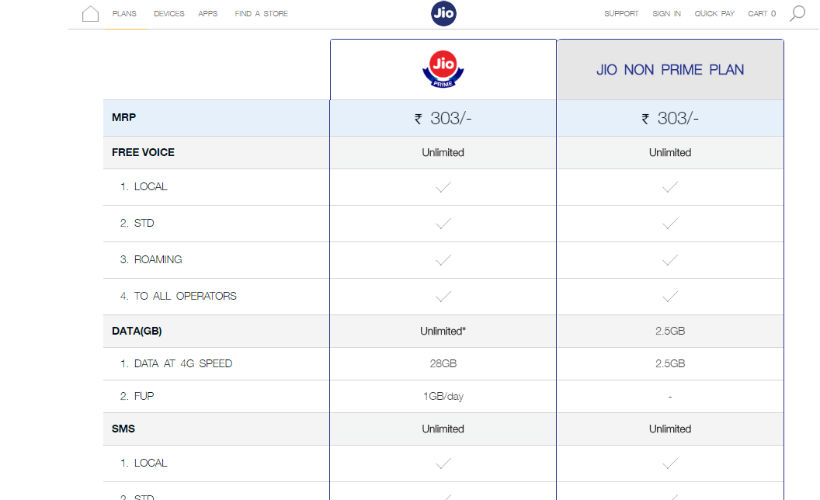Click Sign In link
820x500 pixels.
click(666, 14)
